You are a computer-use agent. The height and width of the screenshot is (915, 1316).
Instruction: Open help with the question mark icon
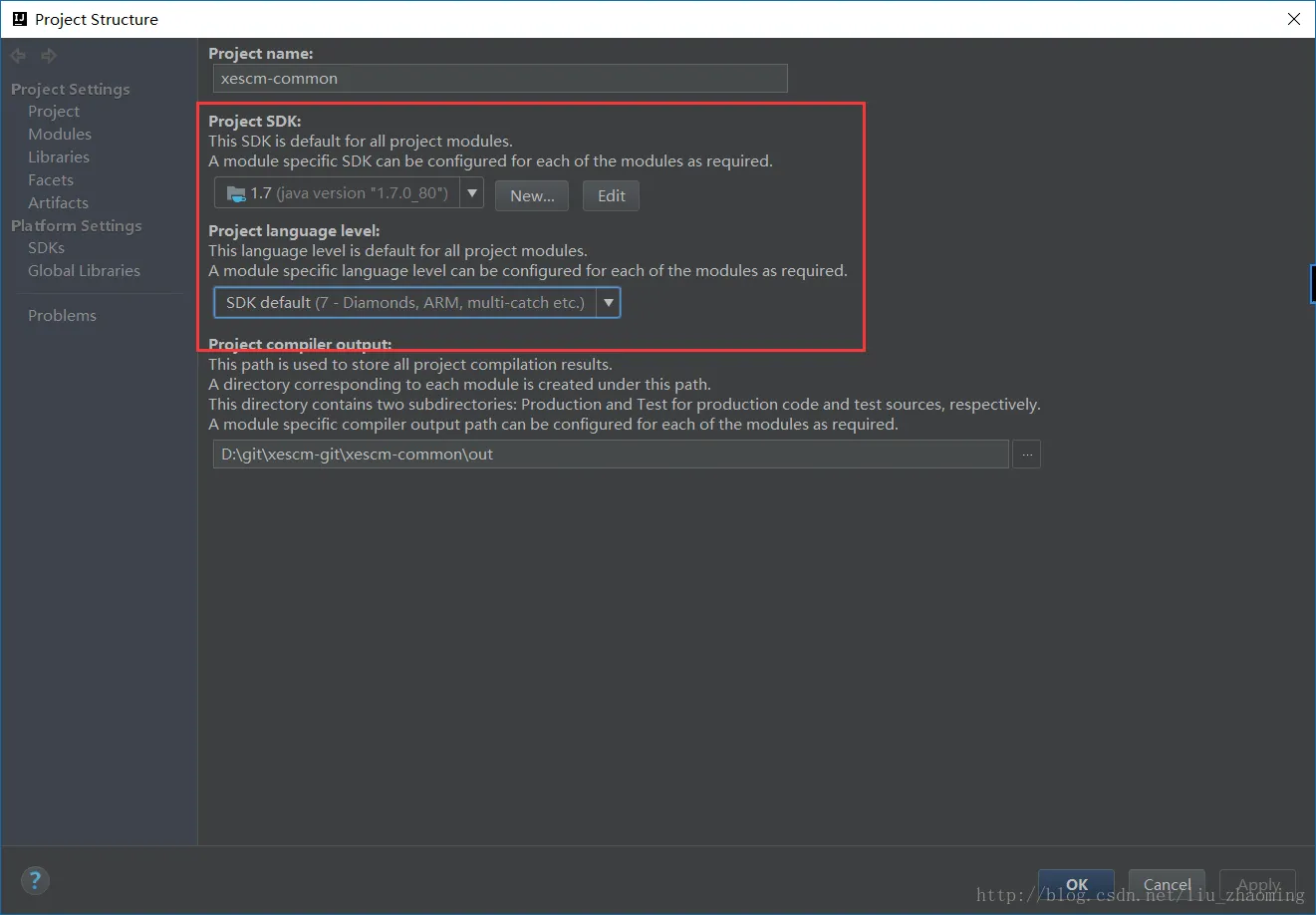click(35, 880)
